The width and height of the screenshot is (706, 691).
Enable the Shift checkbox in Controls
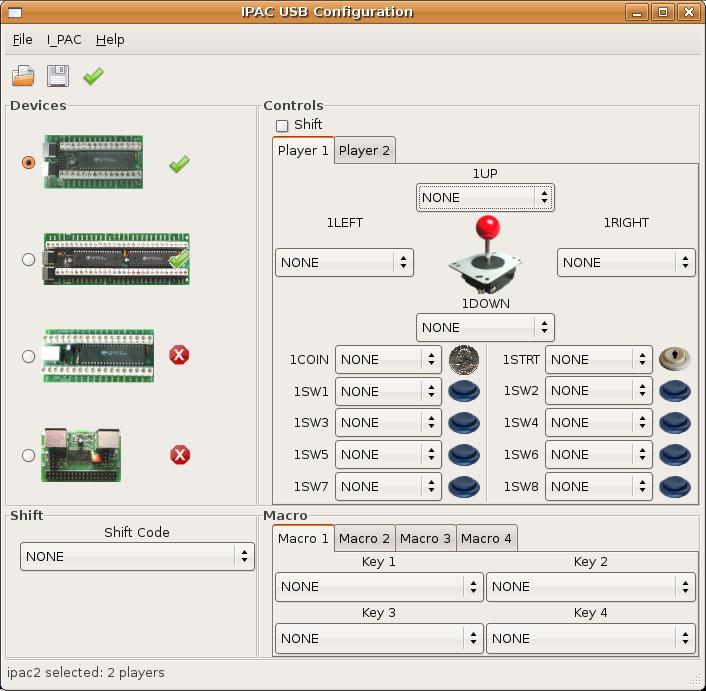point(282,125)
